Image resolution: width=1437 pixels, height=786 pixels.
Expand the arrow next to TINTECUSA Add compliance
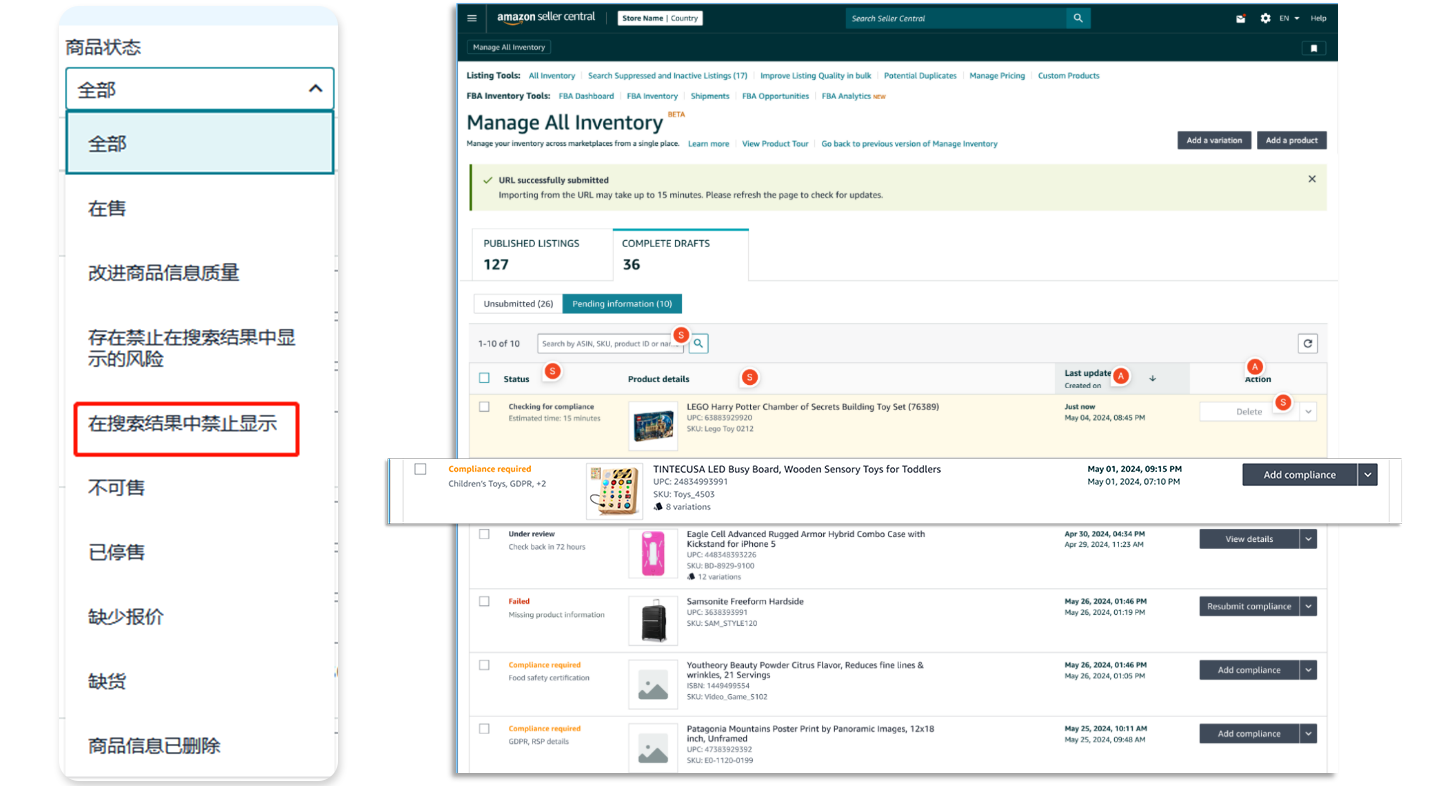[1368, 475]
